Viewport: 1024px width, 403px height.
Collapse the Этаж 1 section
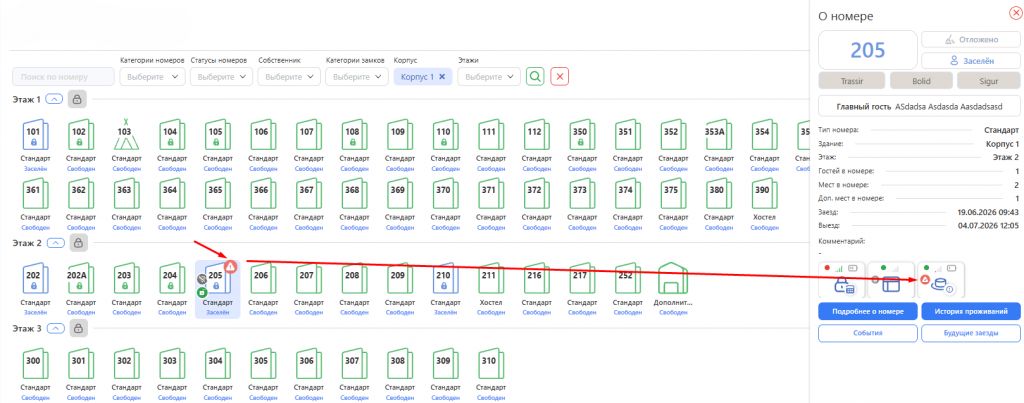55,99
